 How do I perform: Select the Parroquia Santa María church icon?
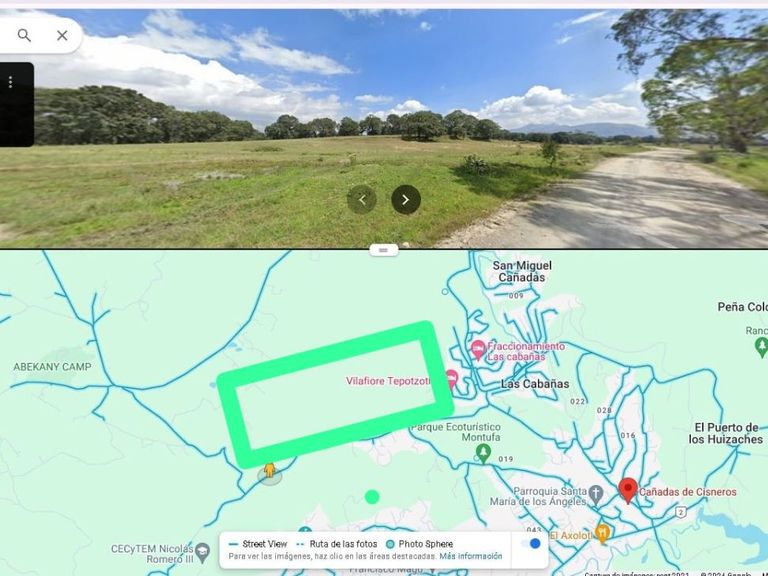click(595, 495)
